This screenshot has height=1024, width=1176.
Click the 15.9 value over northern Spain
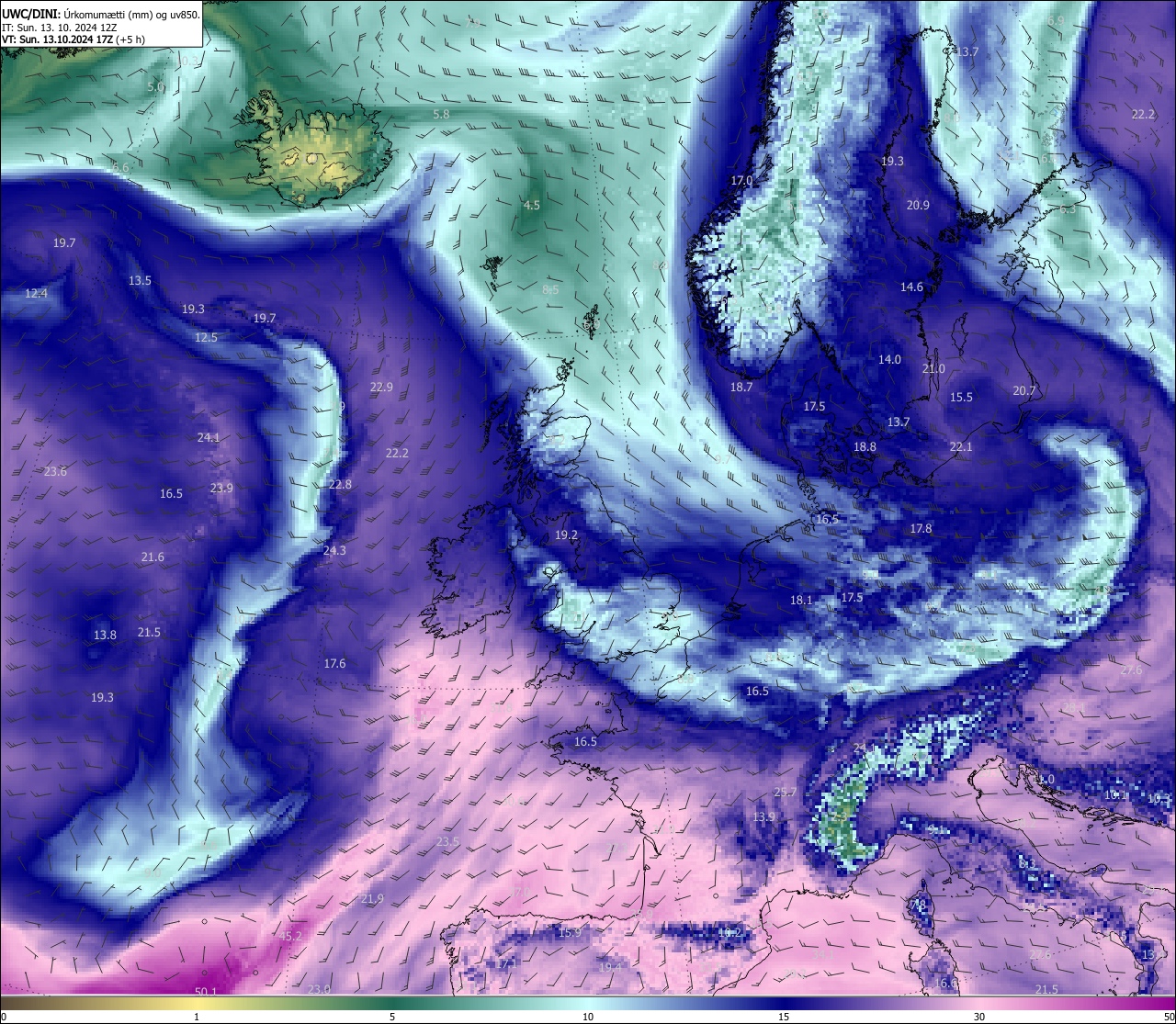[570, 932]
